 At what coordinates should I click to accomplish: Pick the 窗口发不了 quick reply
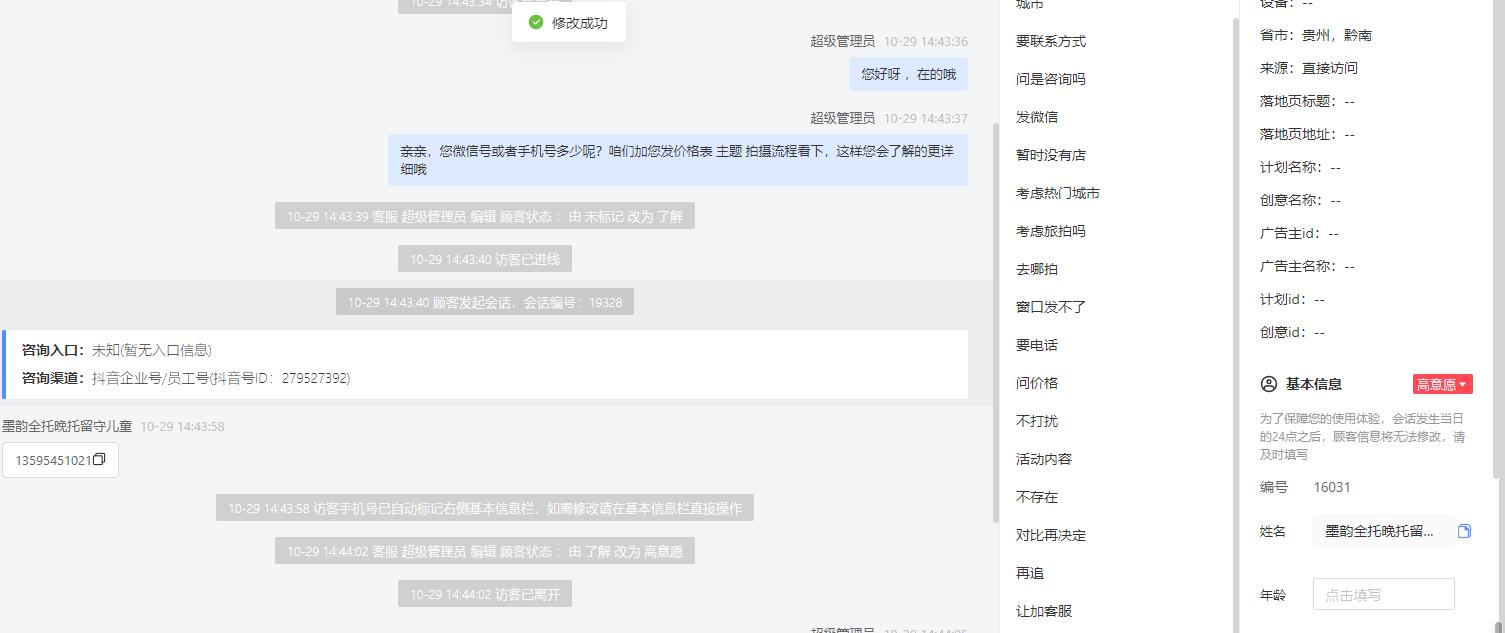point(1051,307)
